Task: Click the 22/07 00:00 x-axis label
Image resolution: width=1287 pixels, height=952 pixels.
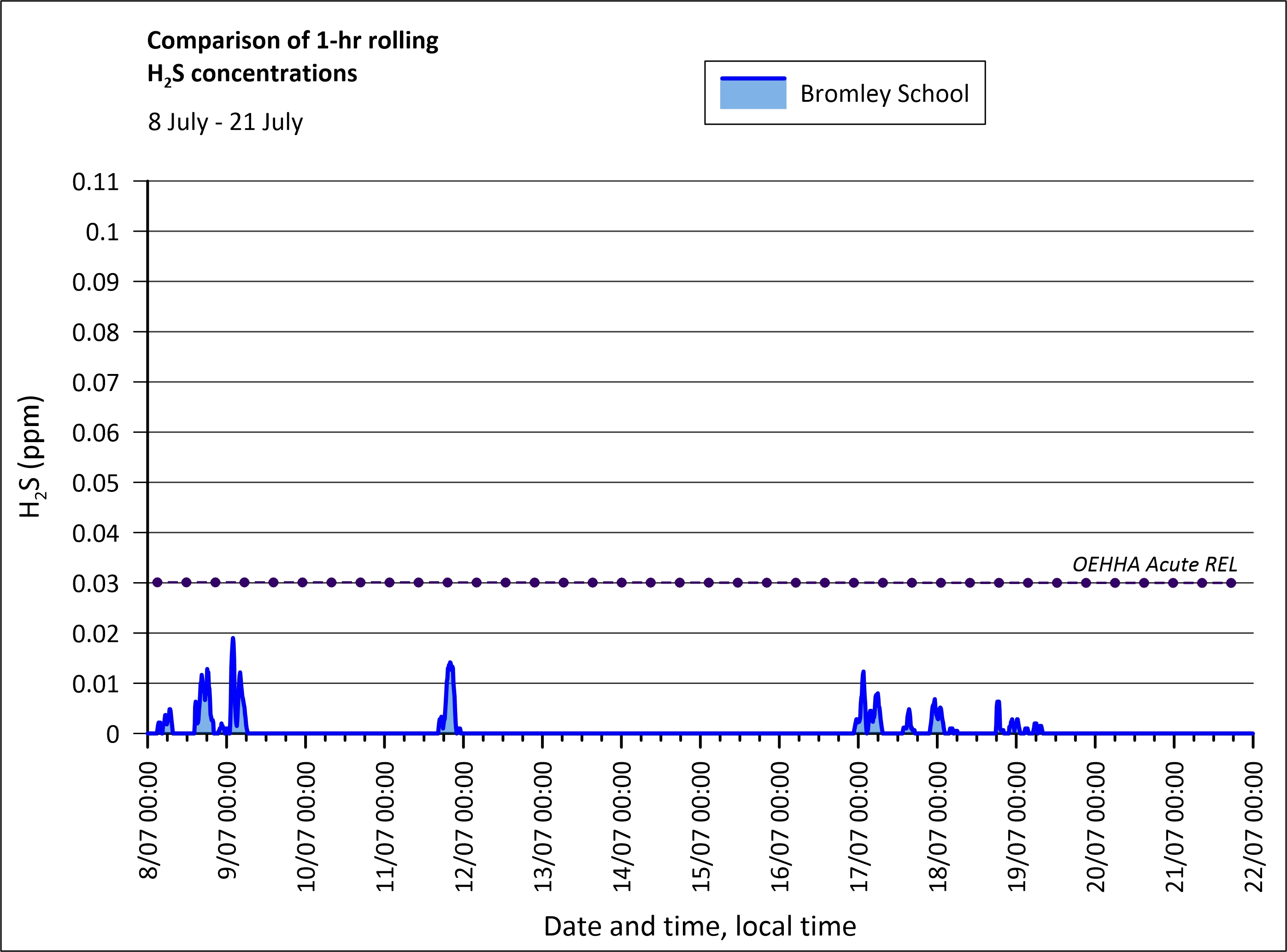Action: pyautogui.click(x=1253, y=826)
